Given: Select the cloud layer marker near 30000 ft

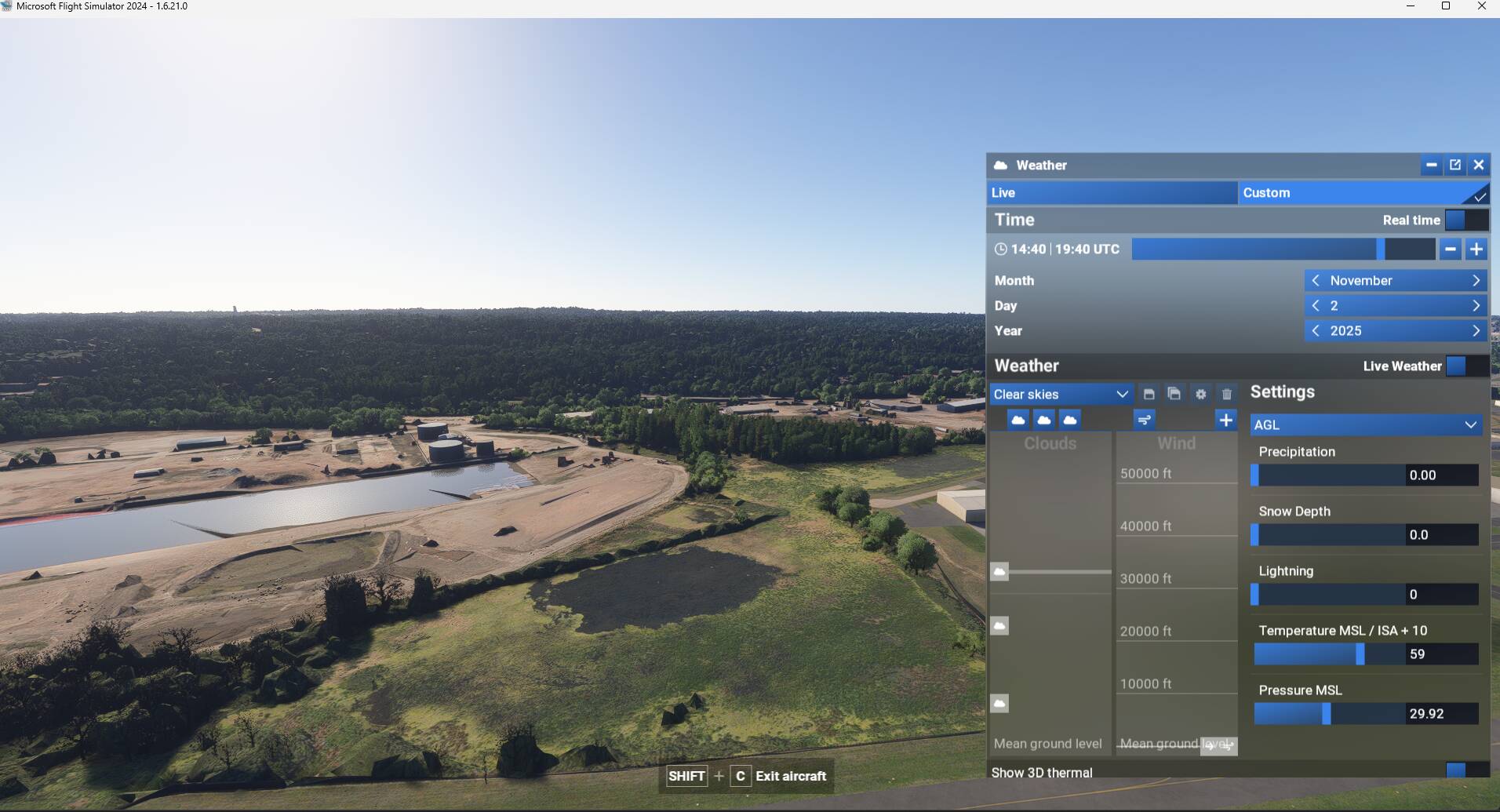Looking at the screenshot, I should [999, 572].
